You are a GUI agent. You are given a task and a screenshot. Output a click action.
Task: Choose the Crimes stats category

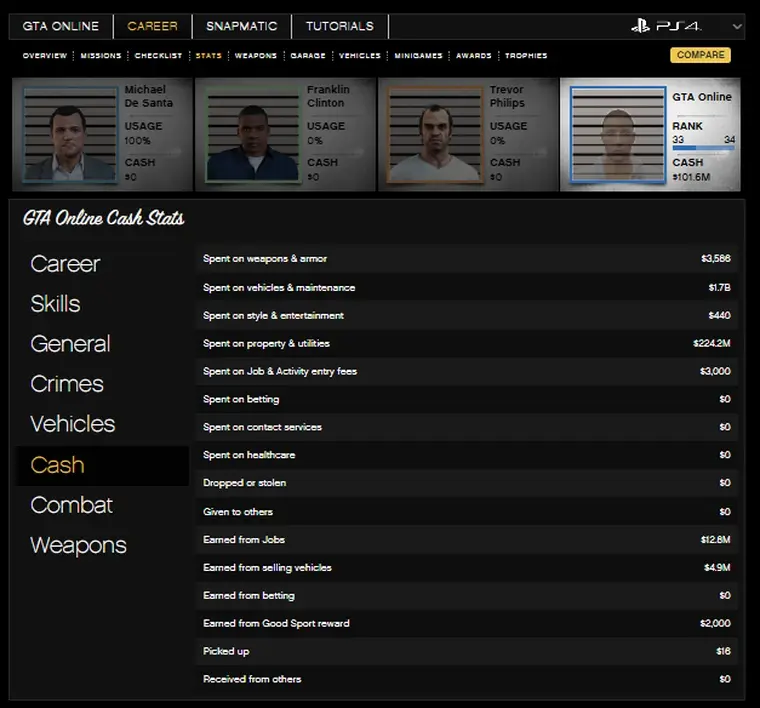pyautogui.click(x=67, y=384)
